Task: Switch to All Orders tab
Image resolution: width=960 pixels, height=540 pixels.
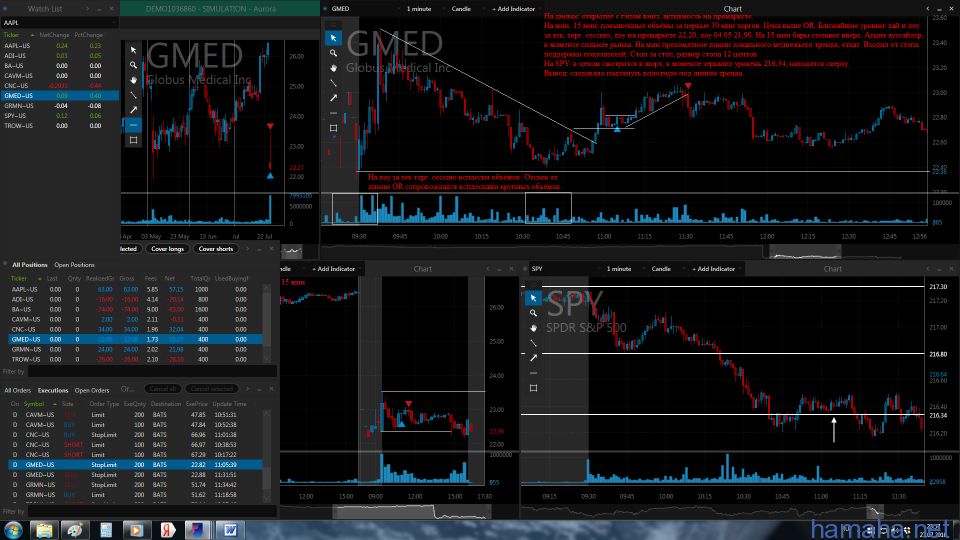Action: [x=17, y=391]
